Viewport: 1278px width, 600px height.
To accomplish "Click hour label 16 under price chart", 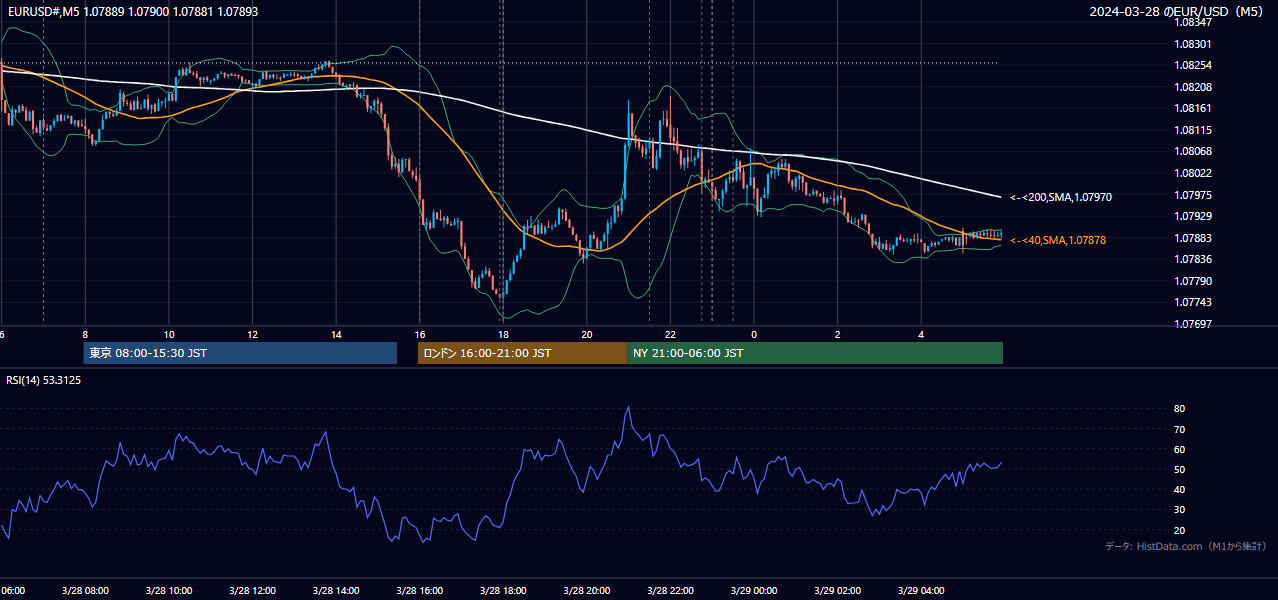I will click(420, 334).
